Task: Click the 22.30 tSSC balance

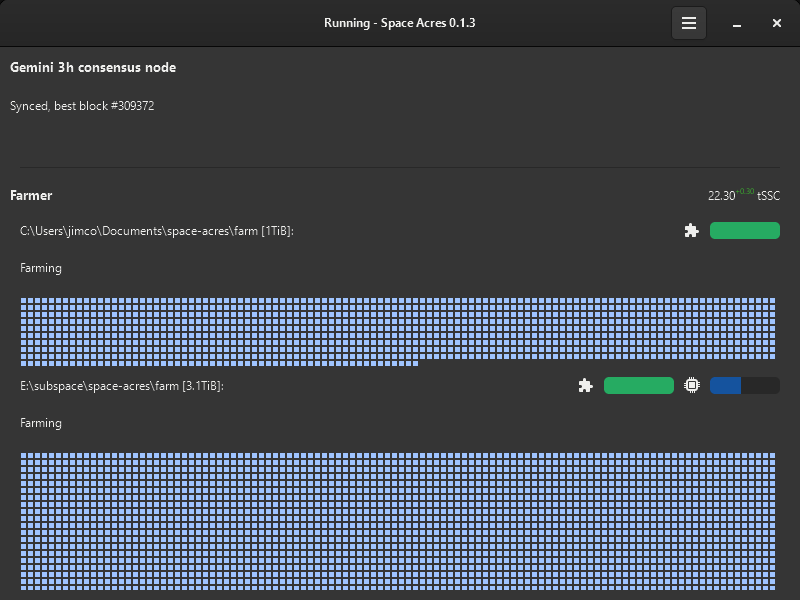Action: click(721, 196)
